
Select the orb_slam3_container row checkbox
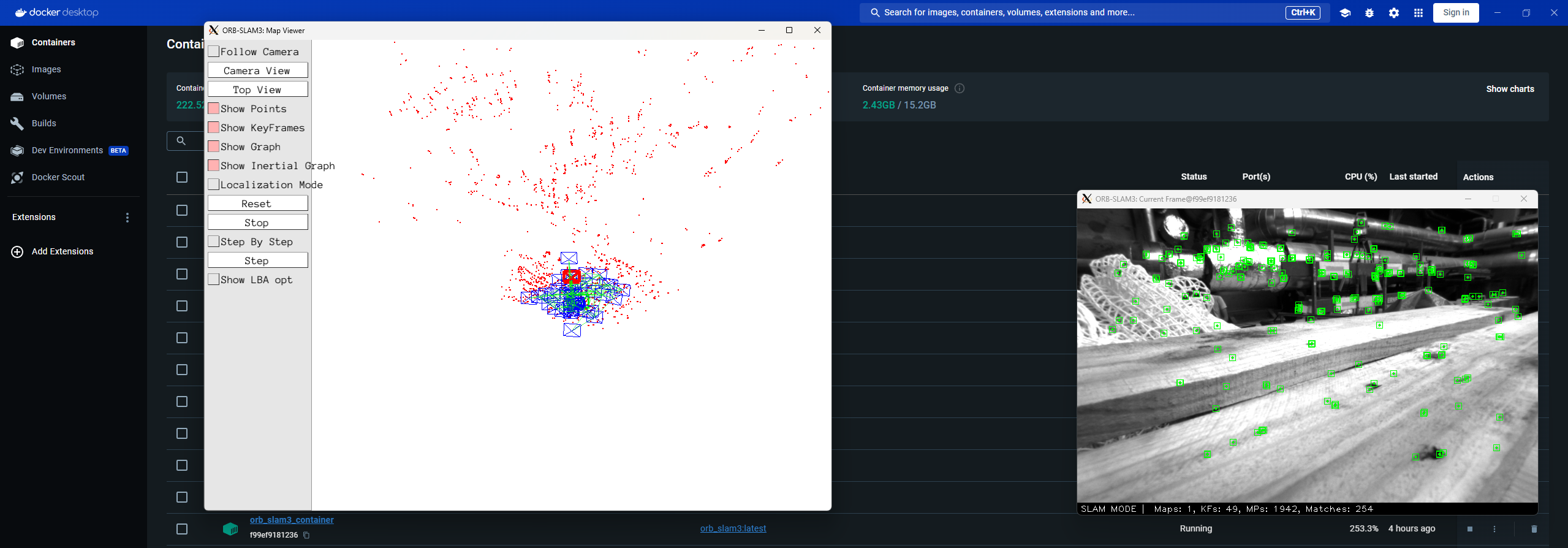tap(182, 529)
